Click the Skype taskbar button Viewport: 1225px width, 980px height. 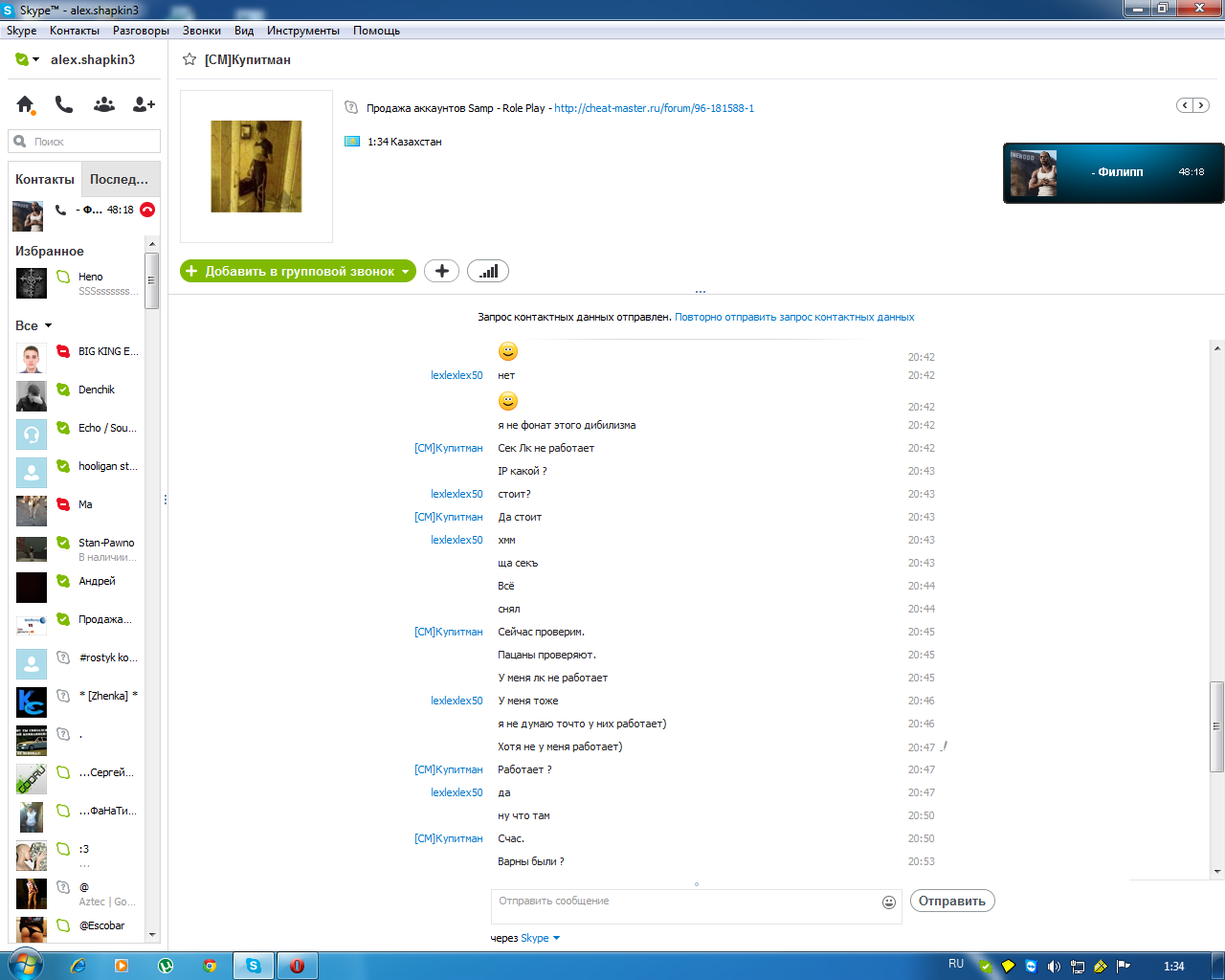click(254, 966)
